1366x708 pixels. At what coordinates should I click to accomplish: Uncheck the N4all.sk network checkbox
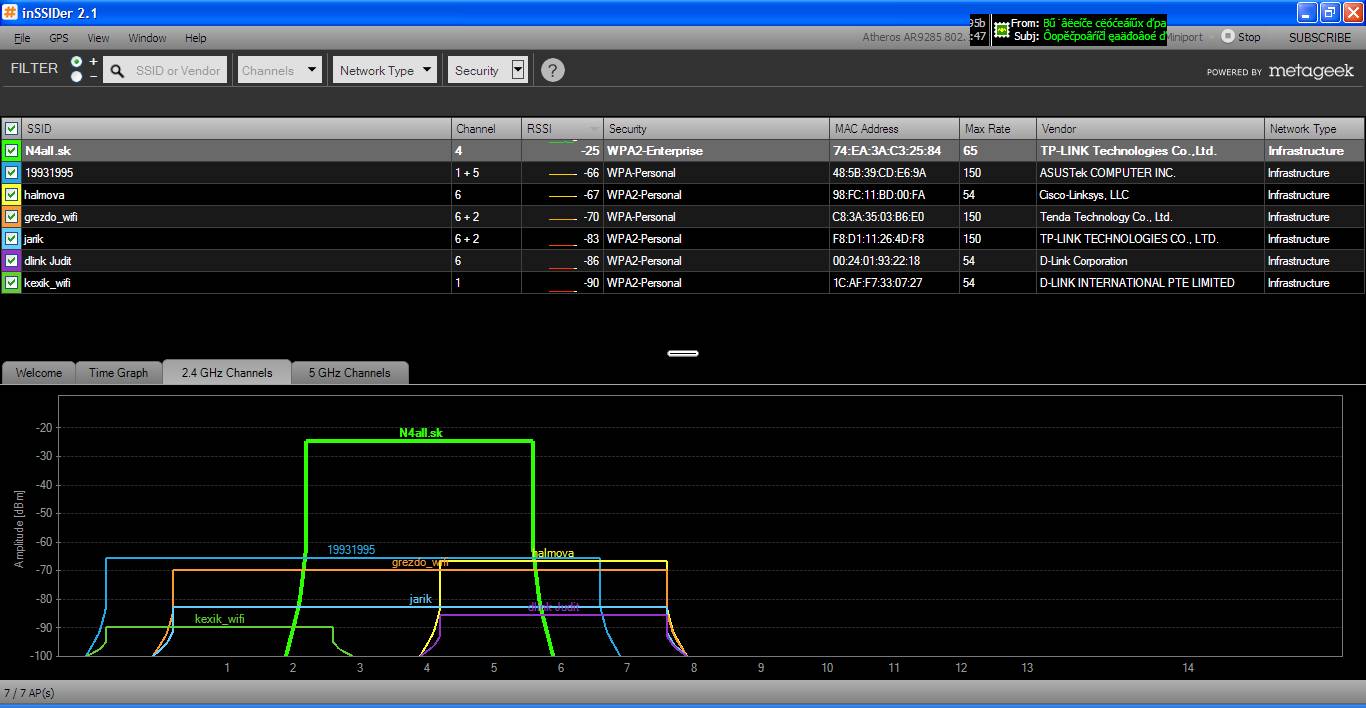(x=12, y=151)
